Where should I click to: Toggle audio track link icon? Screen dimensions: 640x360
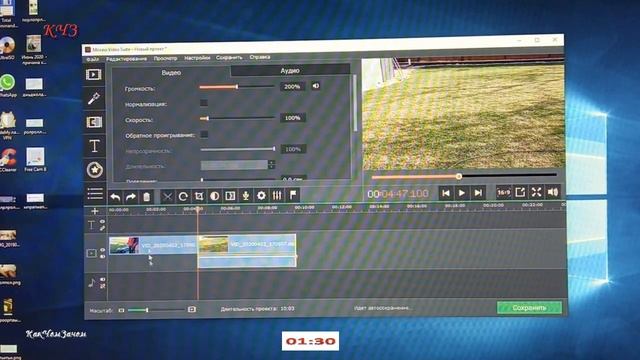[102, 286]
